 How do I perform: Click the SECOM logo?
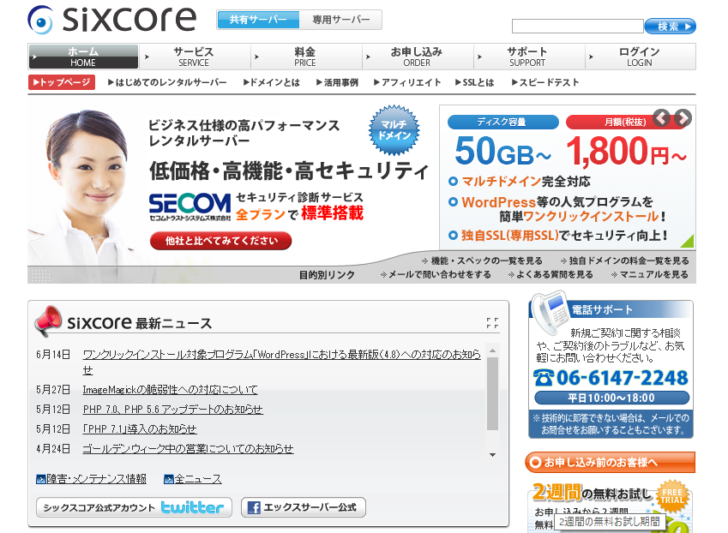coord(189,206)
